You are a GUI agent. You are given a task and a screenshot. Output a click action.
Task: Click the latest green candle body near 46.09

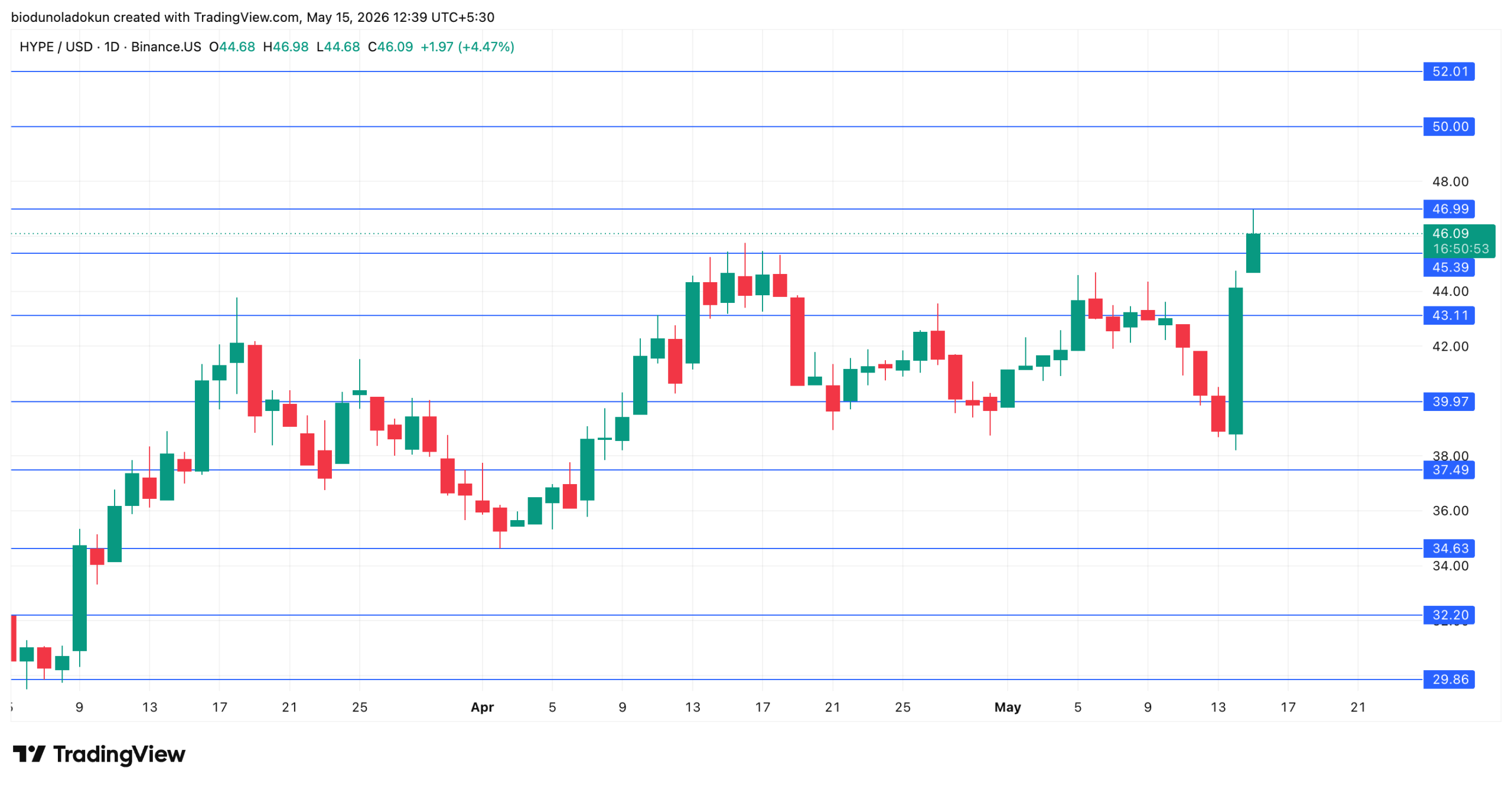pos(1253,253)
